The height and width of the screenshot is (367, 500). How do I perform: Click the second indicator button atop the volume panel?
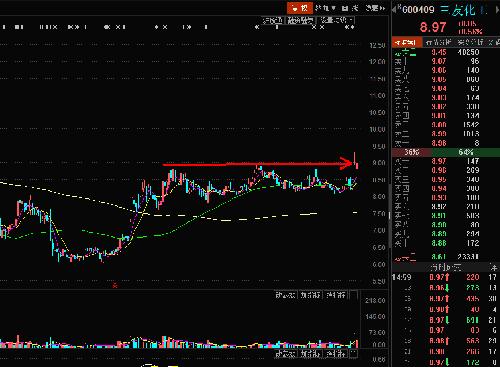pyautogui.click(x=310, y=295)
